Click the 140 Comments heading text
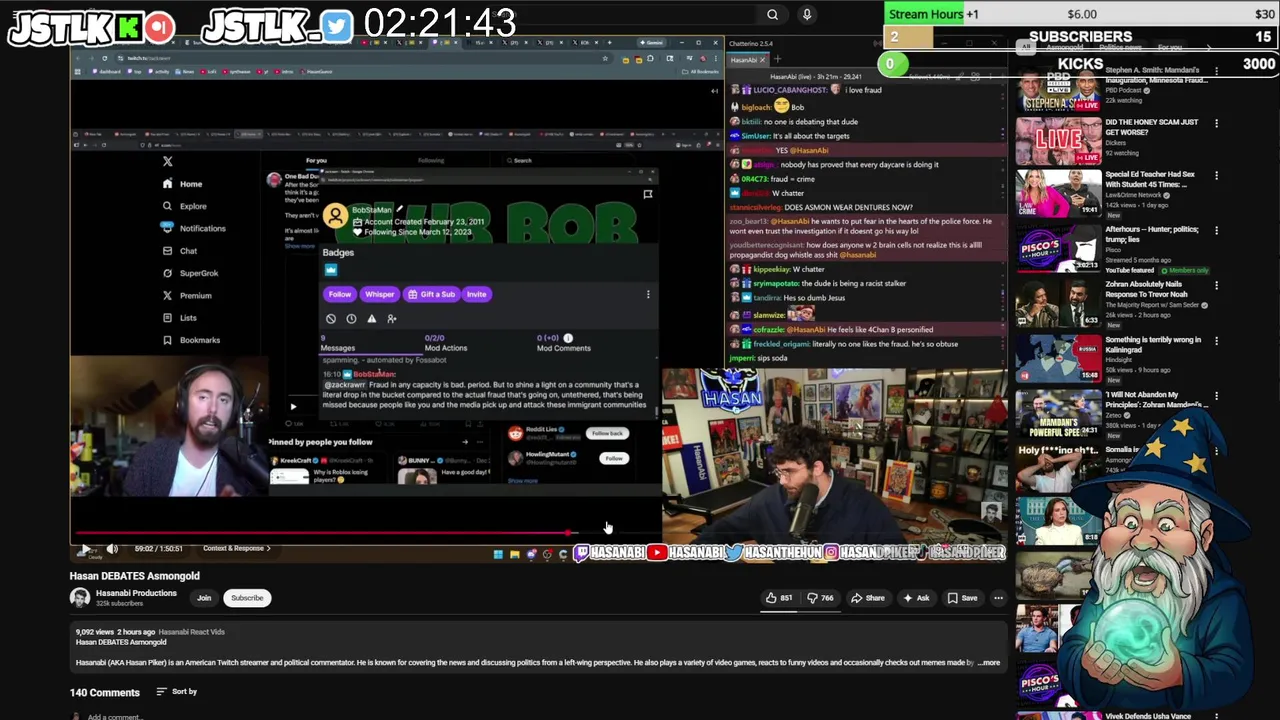 click(105, 692)
